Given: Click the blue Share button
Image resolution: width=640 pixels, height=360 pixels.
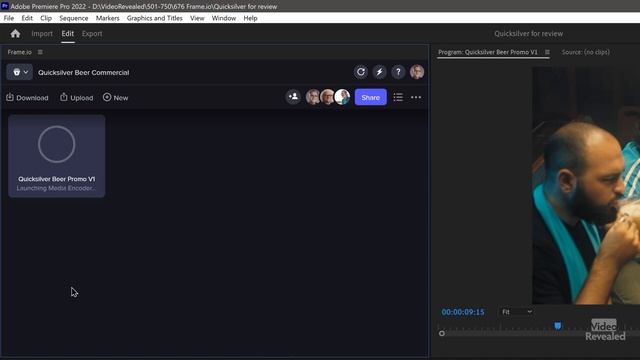Looking at the screenshot, I should point(371,97).
